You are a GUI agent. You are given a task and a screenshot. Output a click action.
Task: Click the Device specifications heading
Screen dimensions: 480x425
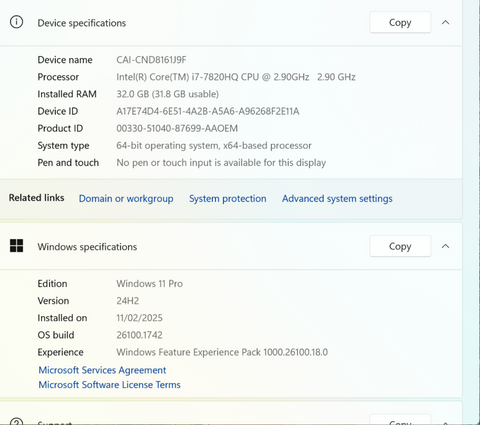tap(82, 23)
